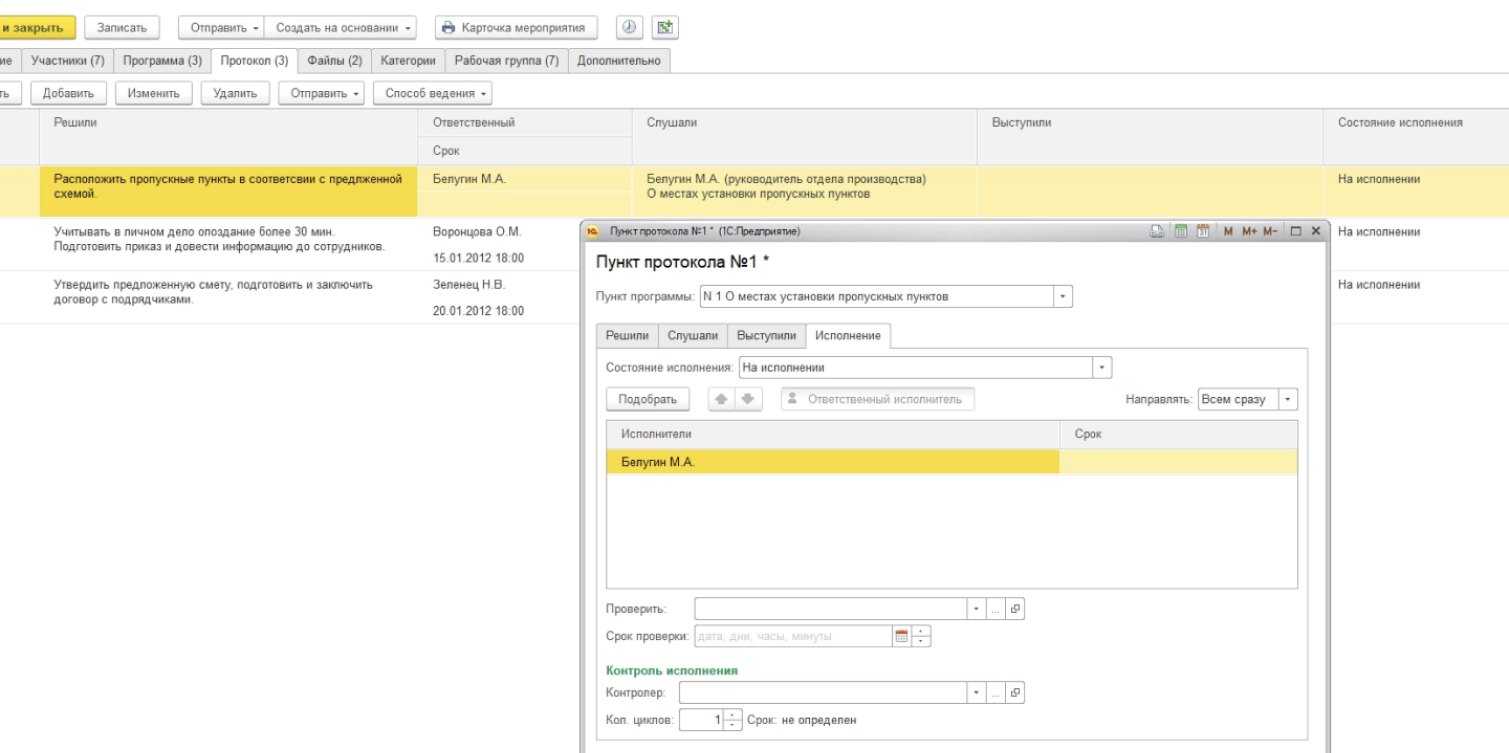Click the Срок column header in the executors table
1509x753 pixels.
1179,434
